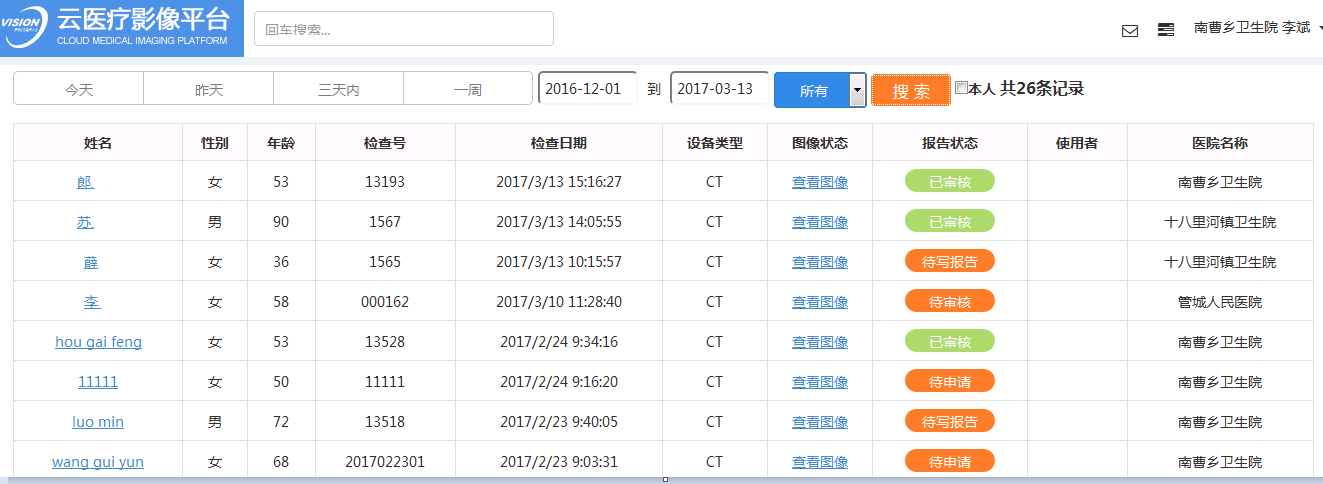The height and width of the screenshot is (484, 1323).
Task: Open the mail envelope icon
Action: [1130, 31]
